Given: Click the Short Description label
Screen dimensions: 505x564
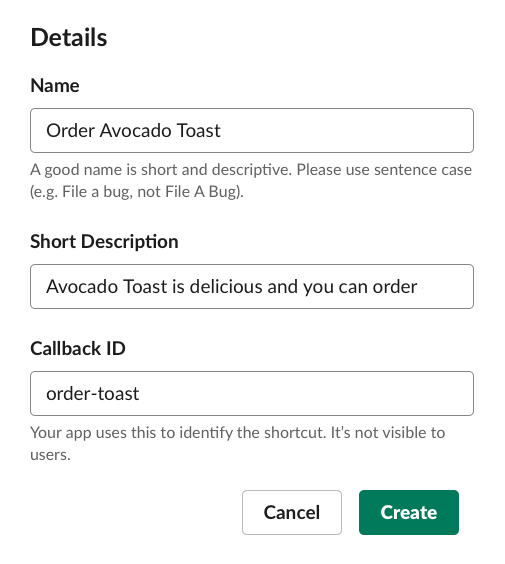Looking at the screenshot, I should click(x=104, y=241).
